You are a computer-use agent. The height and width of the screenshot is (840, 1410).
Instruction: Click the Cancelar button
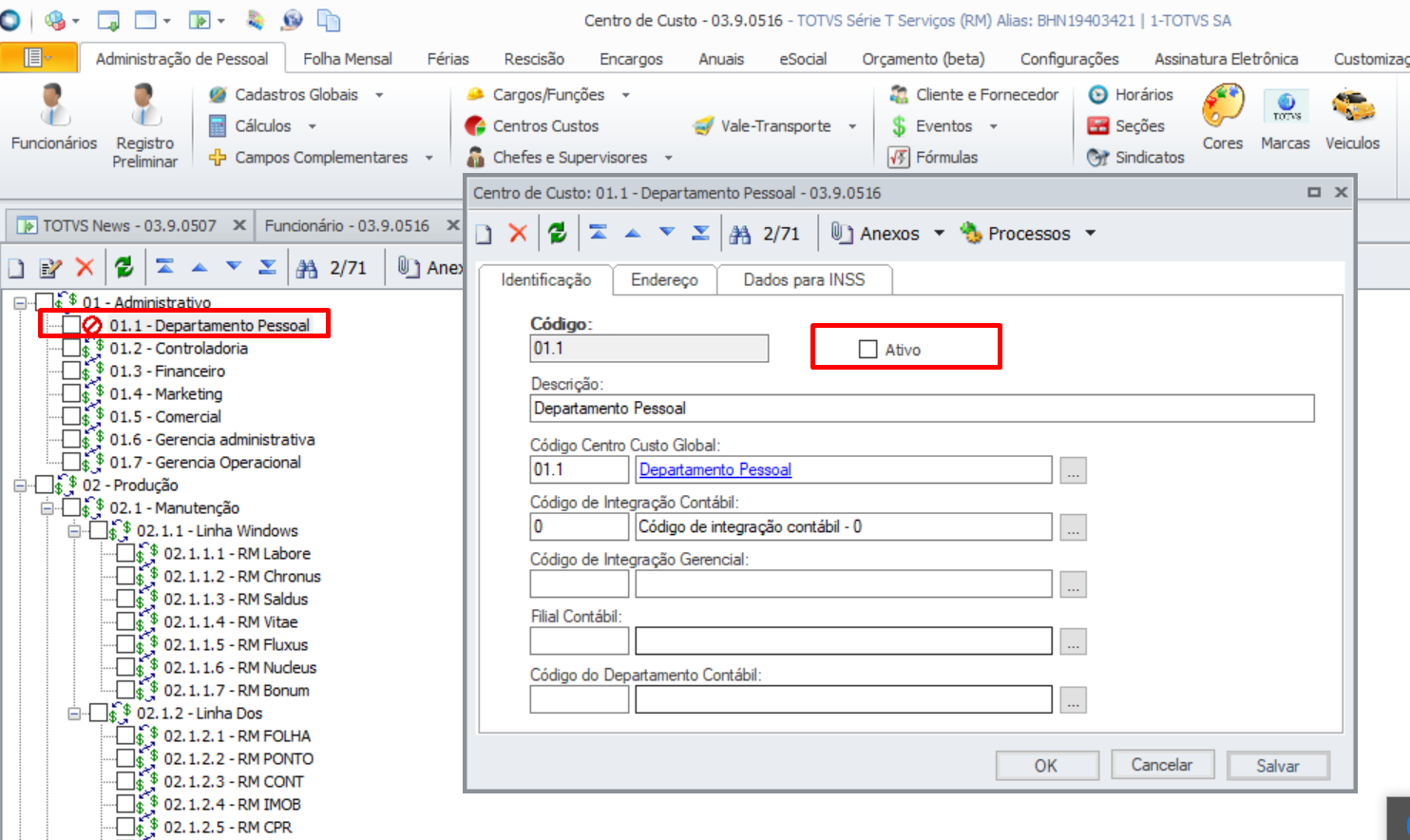[1161, 765]
